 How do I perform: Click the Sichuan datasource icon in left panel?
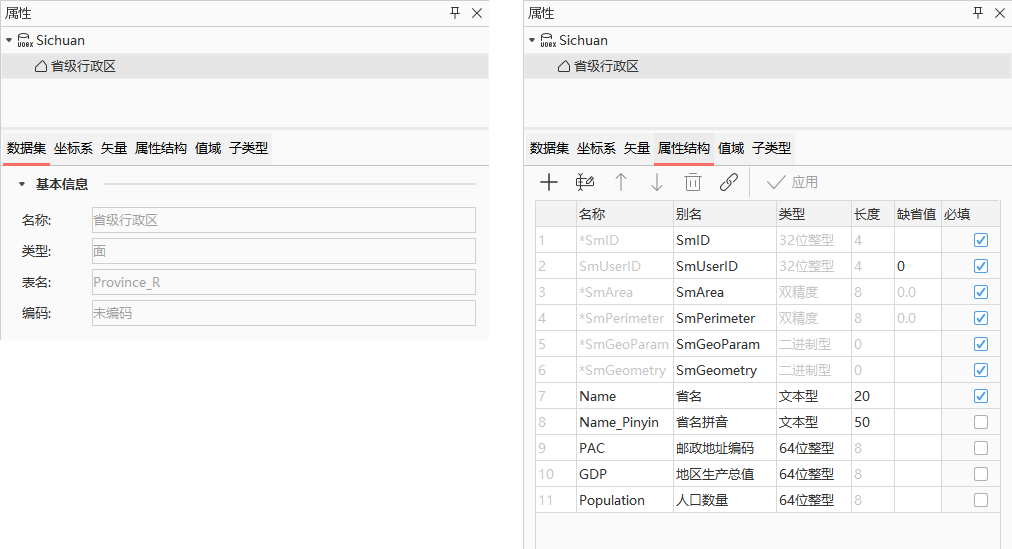coord(26,41)
